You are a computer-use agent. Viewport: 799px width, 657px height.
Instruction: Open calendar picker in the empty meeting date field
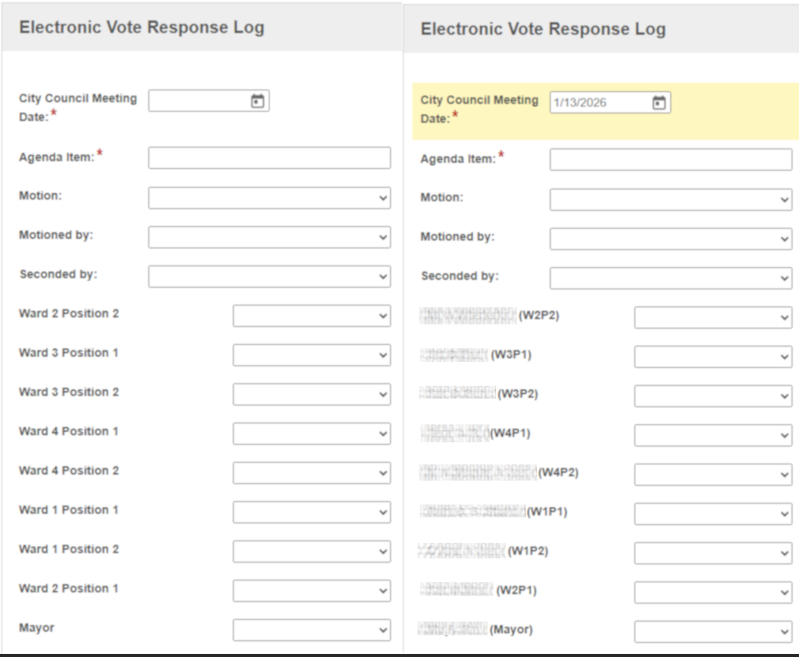257,101
